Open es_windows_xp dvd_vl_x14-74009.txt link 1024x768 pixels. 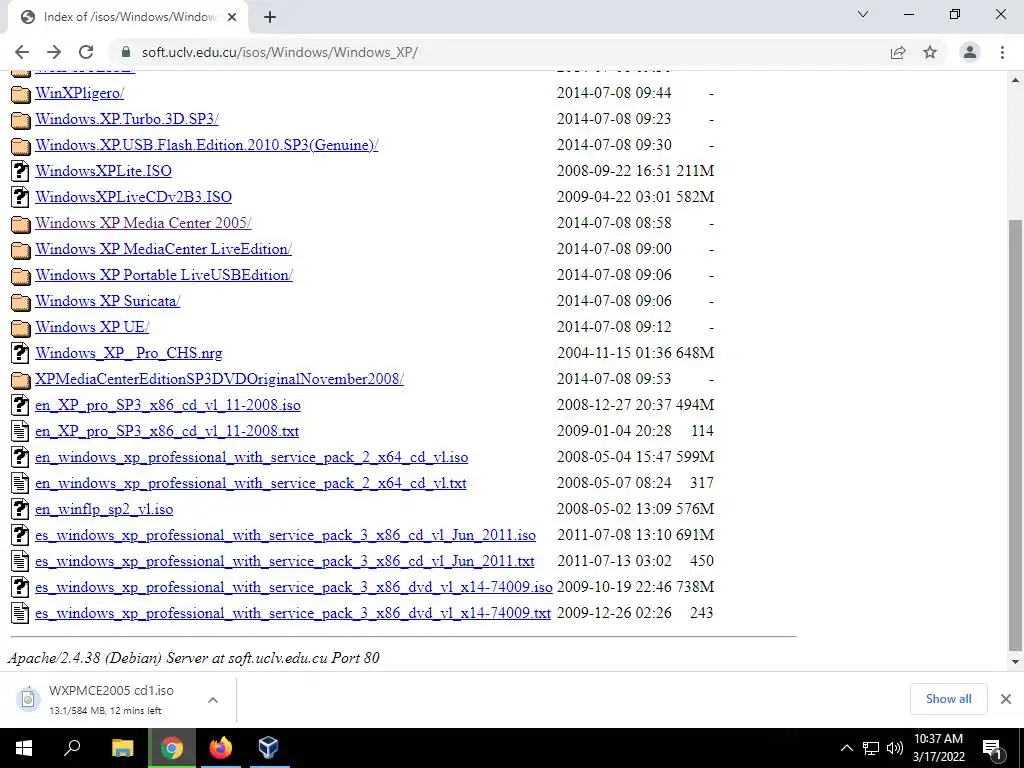pyautogui.click(x=293, y=613)
